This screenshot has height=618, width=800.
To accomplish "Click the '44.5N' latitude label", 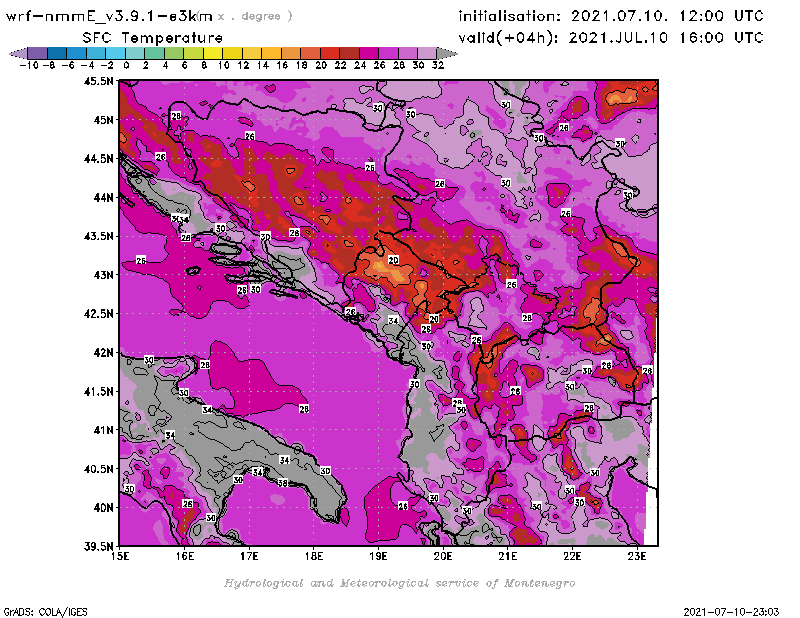I will click(x=99, y=159).
